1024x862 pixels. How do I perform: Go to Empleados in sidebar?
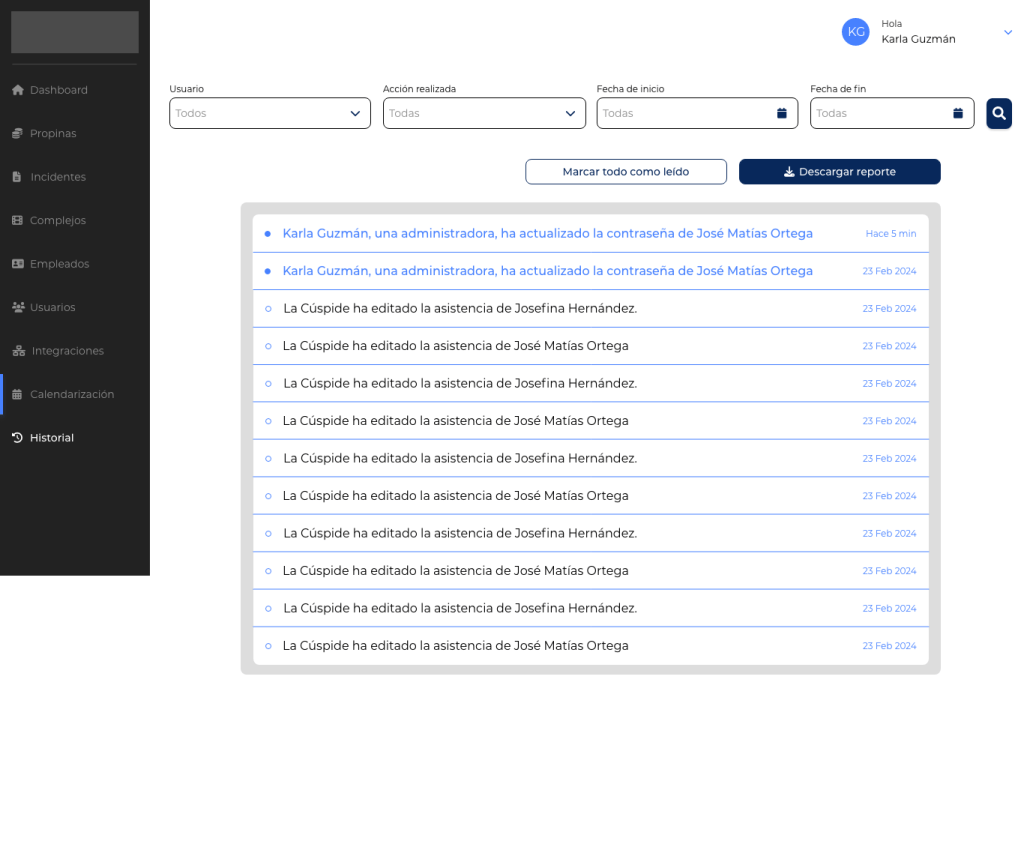point(59,264)
